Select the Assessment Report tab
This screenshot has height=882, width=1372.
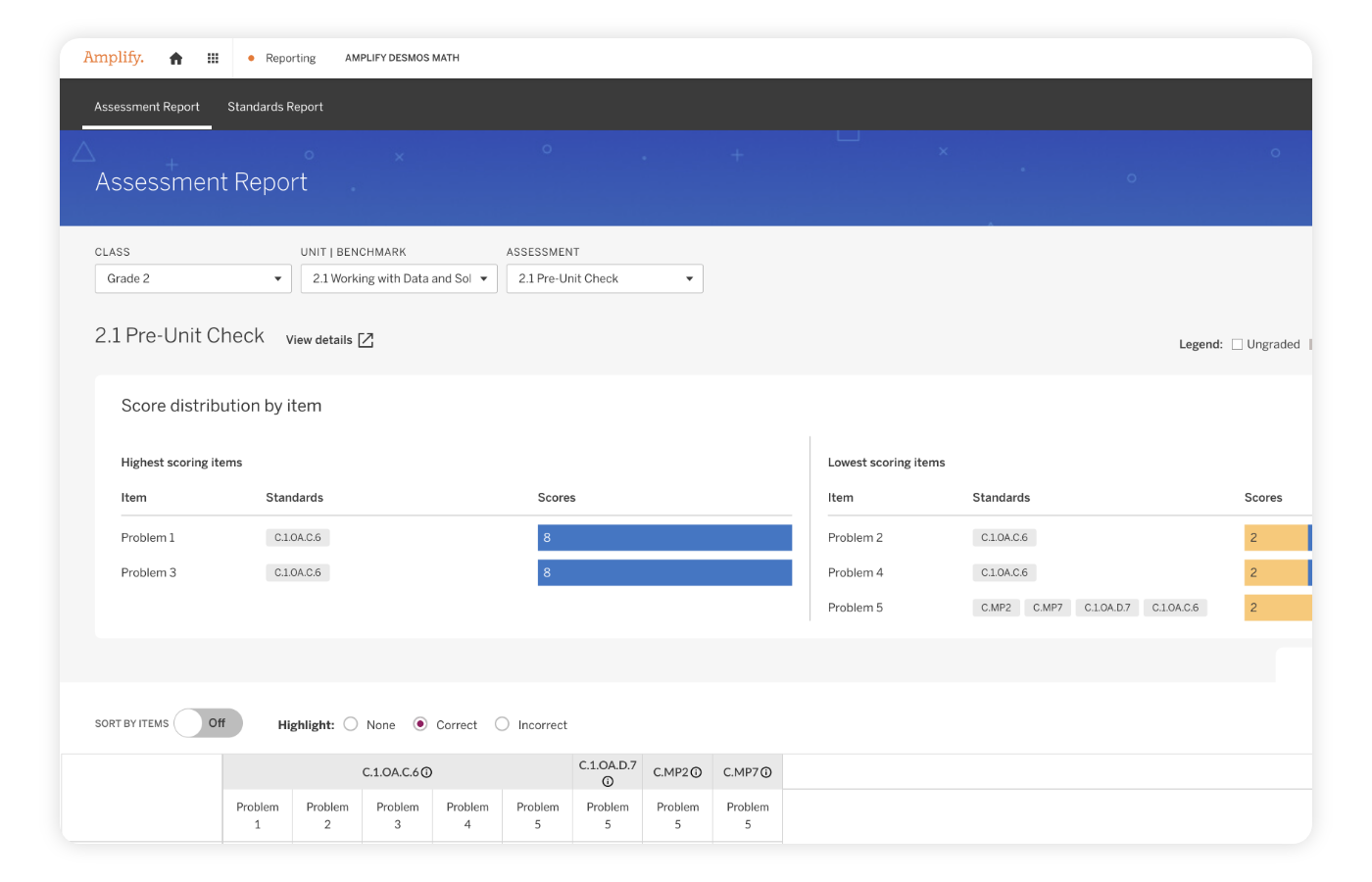click(x=147, y=107)
